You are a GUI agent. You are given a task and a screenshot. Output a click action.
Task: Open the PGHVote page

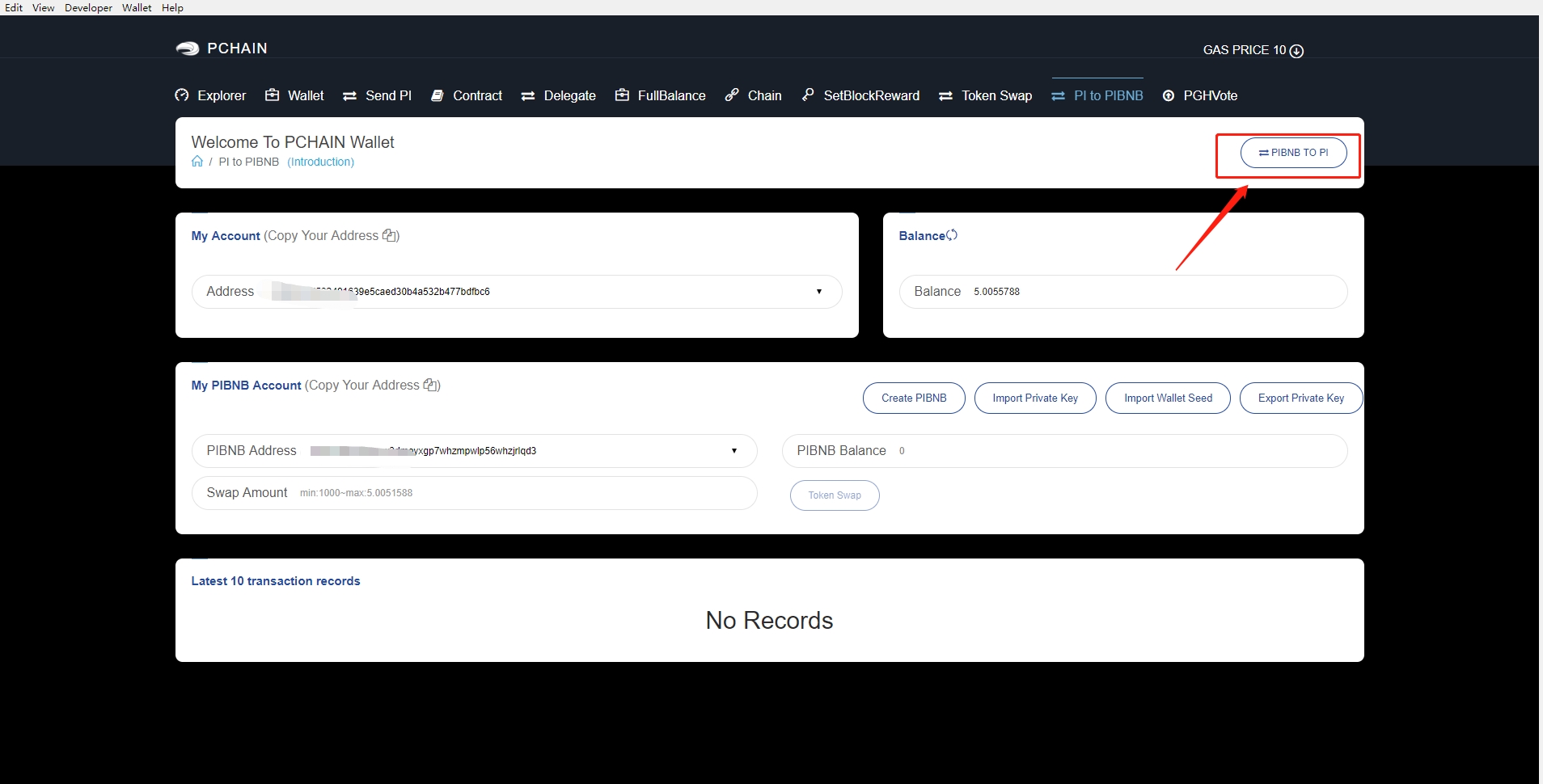[1200, 95]
